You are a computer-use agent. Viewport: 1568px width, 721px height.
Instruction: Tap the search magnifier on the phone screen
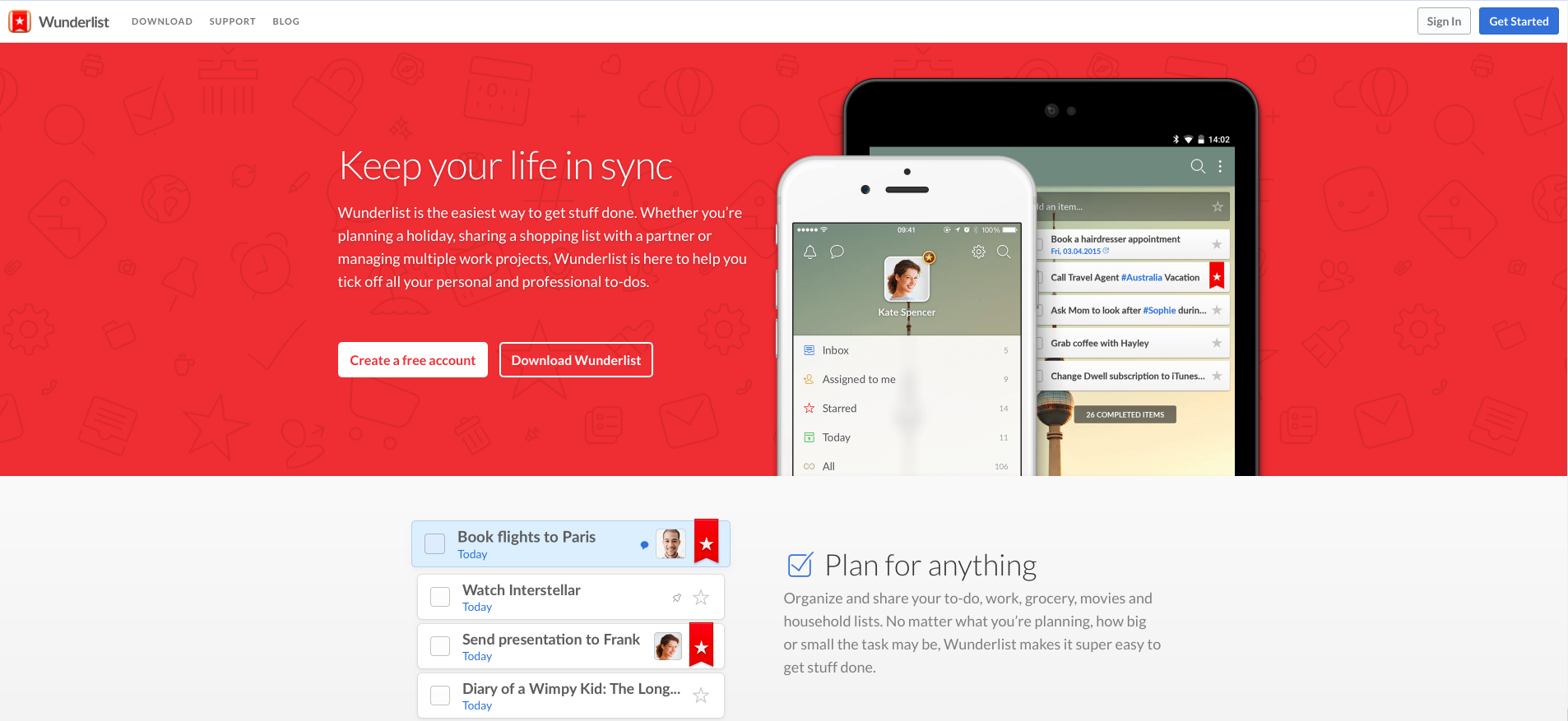click(1004, 252)
